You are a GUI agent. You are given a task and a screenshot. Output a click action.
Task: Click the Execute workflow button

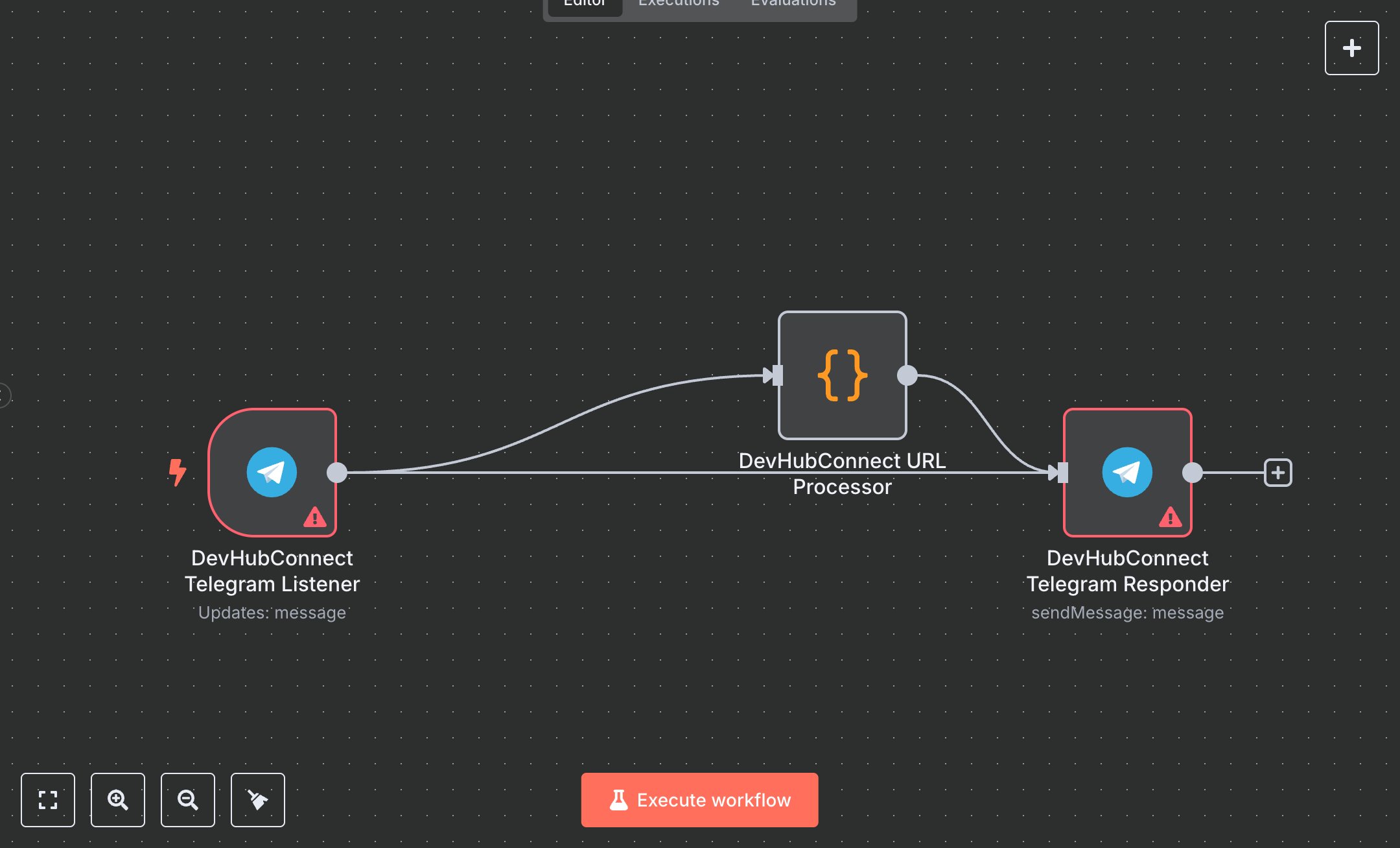(x=699, y=799)
